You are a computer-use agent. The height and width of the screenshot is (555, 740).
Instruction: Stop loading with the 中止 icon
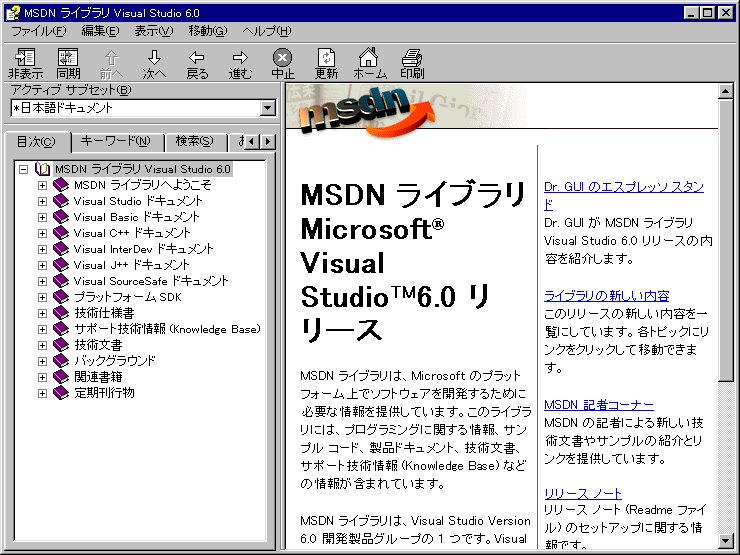pos(282,58)
